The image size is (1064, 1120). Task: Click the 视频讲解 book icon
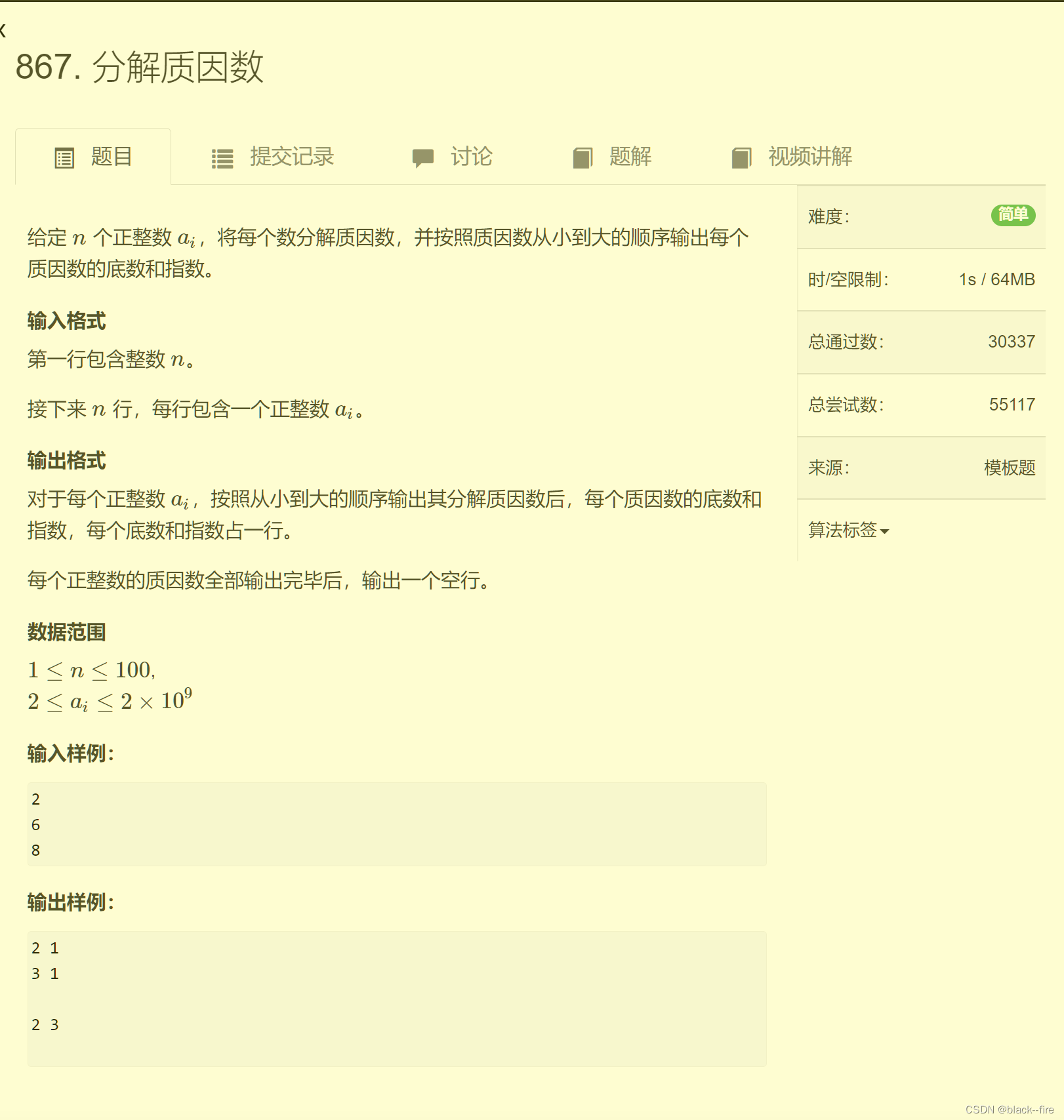pos(741,157)
